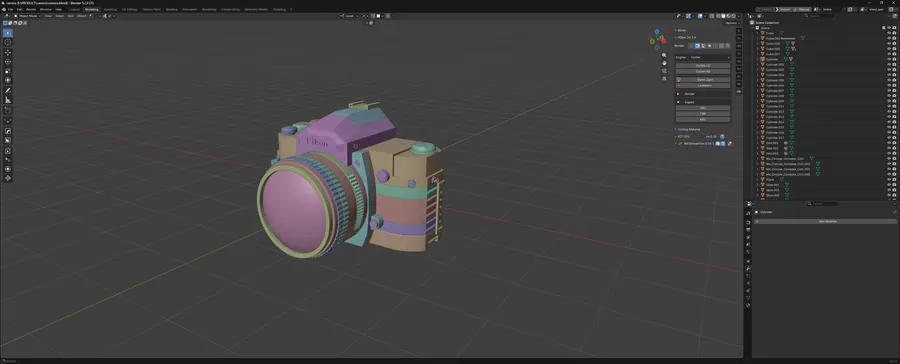The width and height of the screenshot is (900, 364).
Task: Activate the Rotate tool
Action: pos(7,61)
